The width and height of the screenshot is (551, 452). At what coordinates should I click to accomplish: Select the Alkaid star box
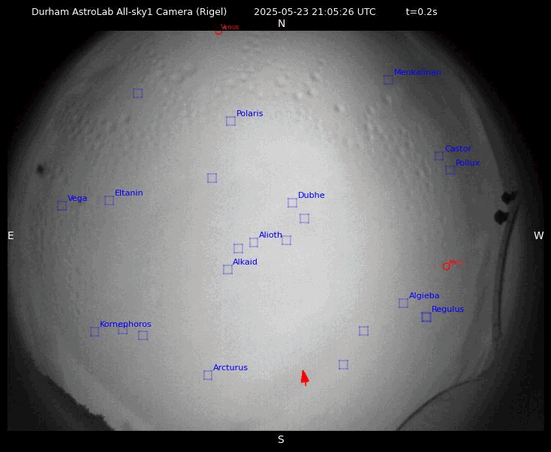pos(228,270)
